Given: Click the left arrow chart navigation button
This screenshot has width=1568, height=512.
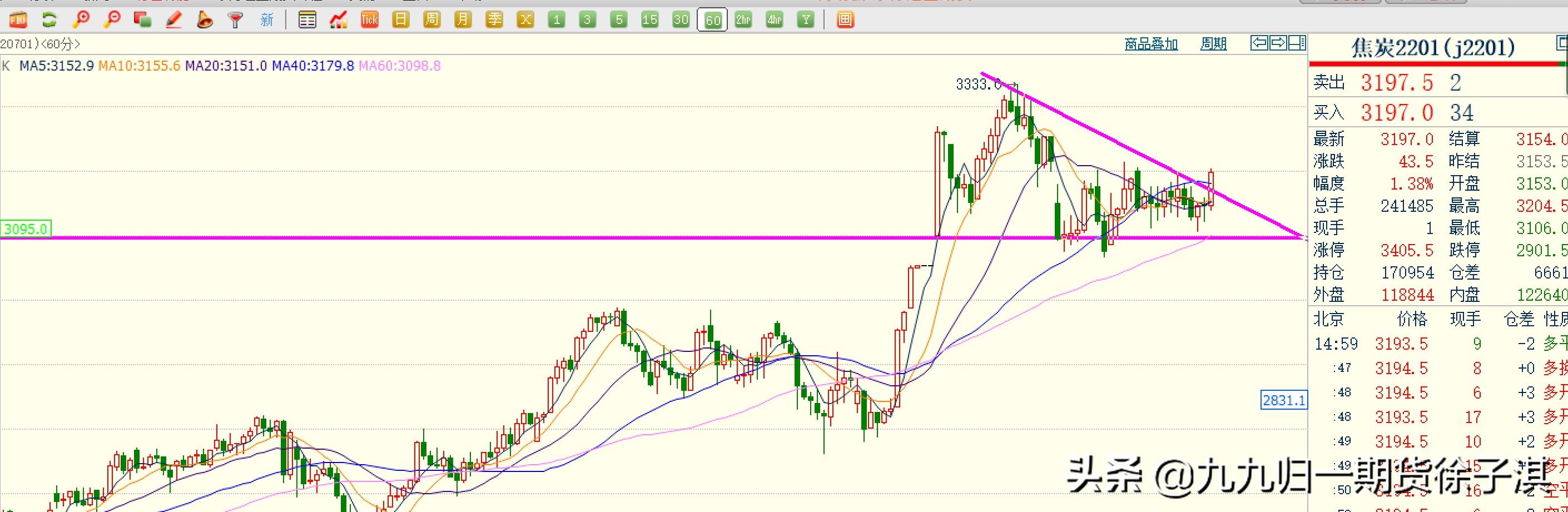Looking at the screenshot, I should pyautogui.click(x=1259, y=43).
